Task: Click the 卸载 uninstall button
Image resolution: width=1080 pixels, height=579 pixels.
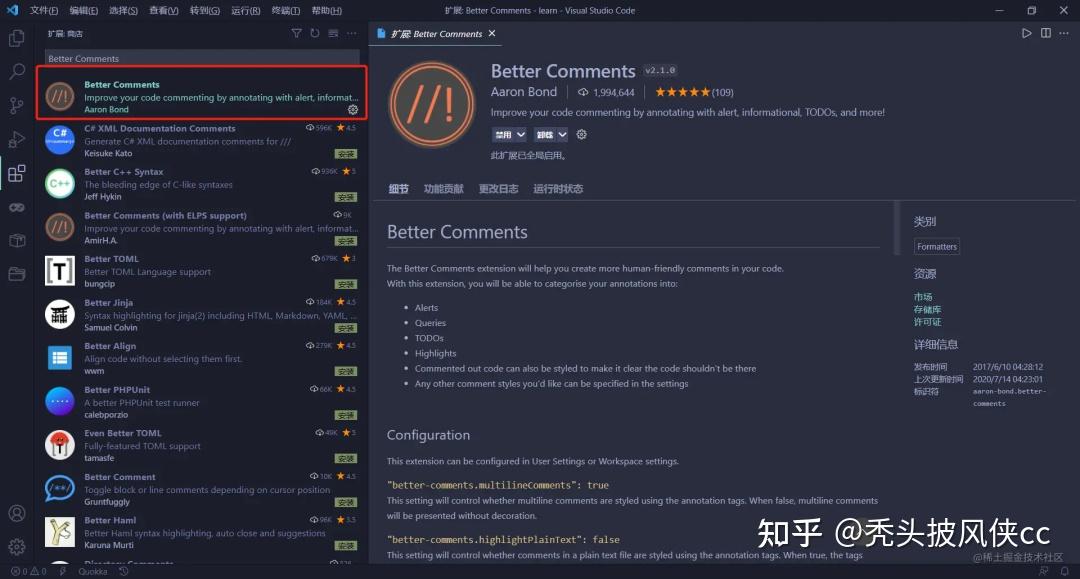Action: point(545,134)
